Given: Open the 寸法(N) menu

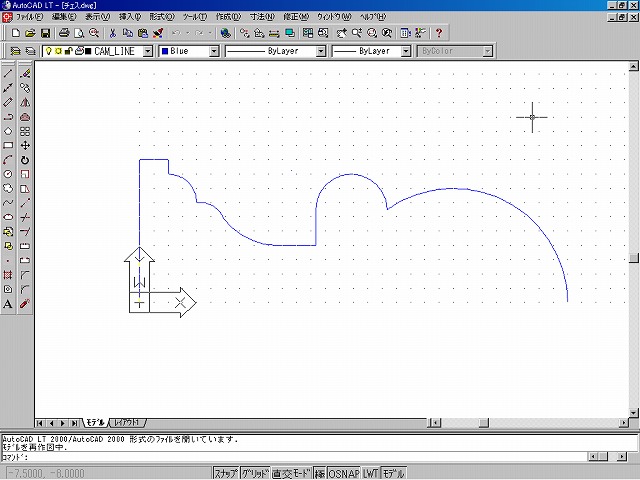Looking at the screenshot, I should [x=262, y=17].
